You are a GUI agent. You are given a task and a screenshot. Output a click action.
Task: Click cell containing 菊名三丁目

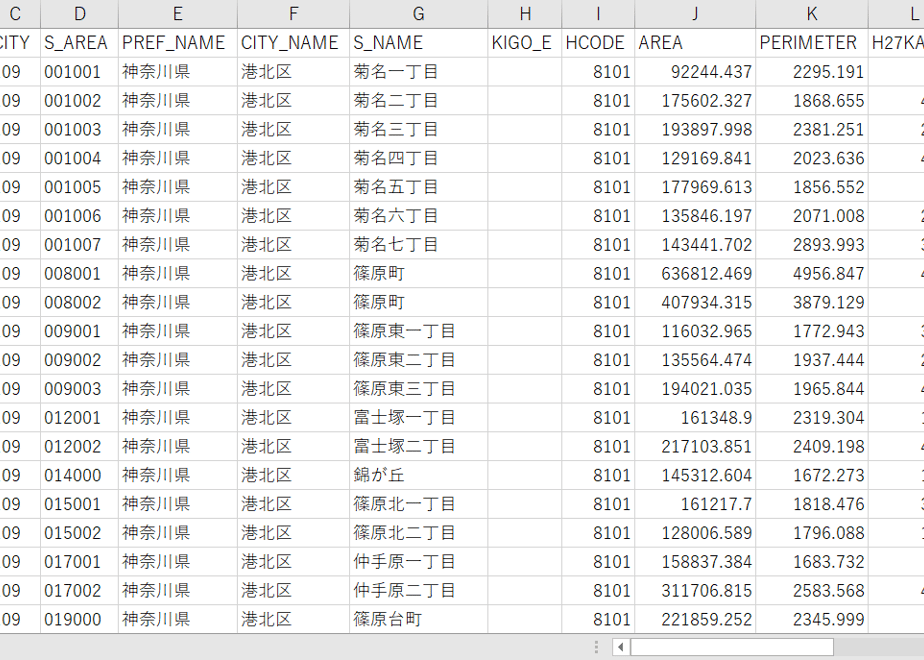coord(418,130)
